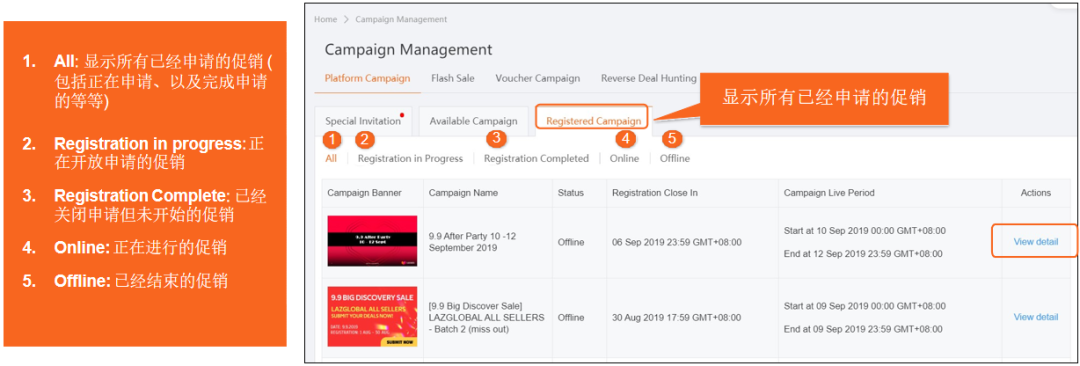Click the Campaign Banner column header
This screenshot has height=366, width=1080.
coord(364,193)
